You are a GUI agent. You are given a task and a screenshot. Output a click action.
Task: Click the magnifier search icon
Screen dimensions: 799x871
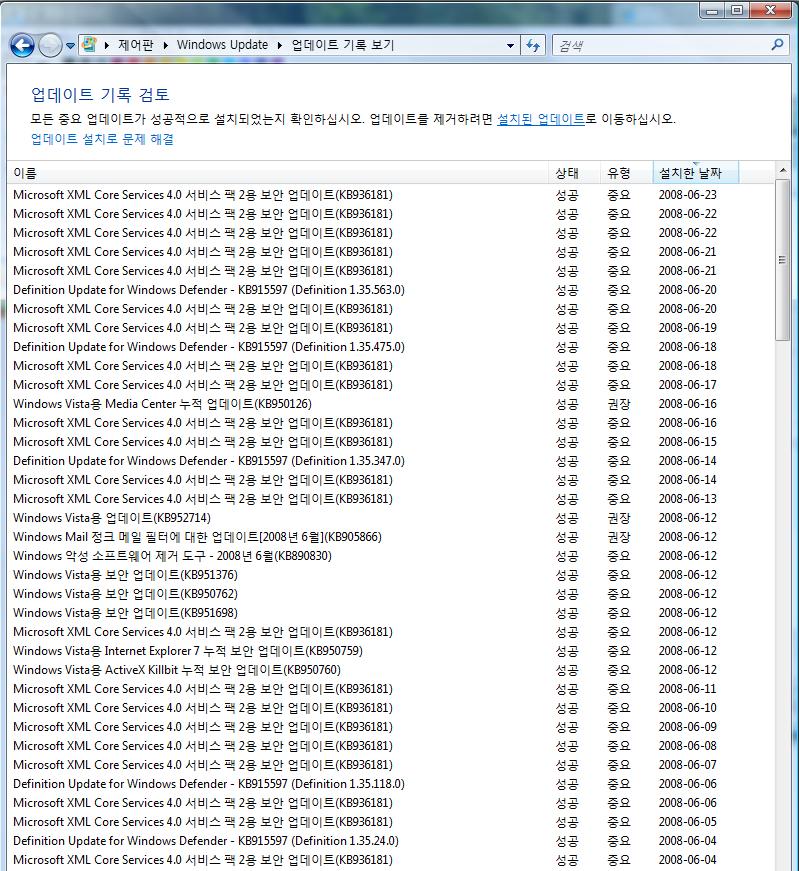pos(778,44)
